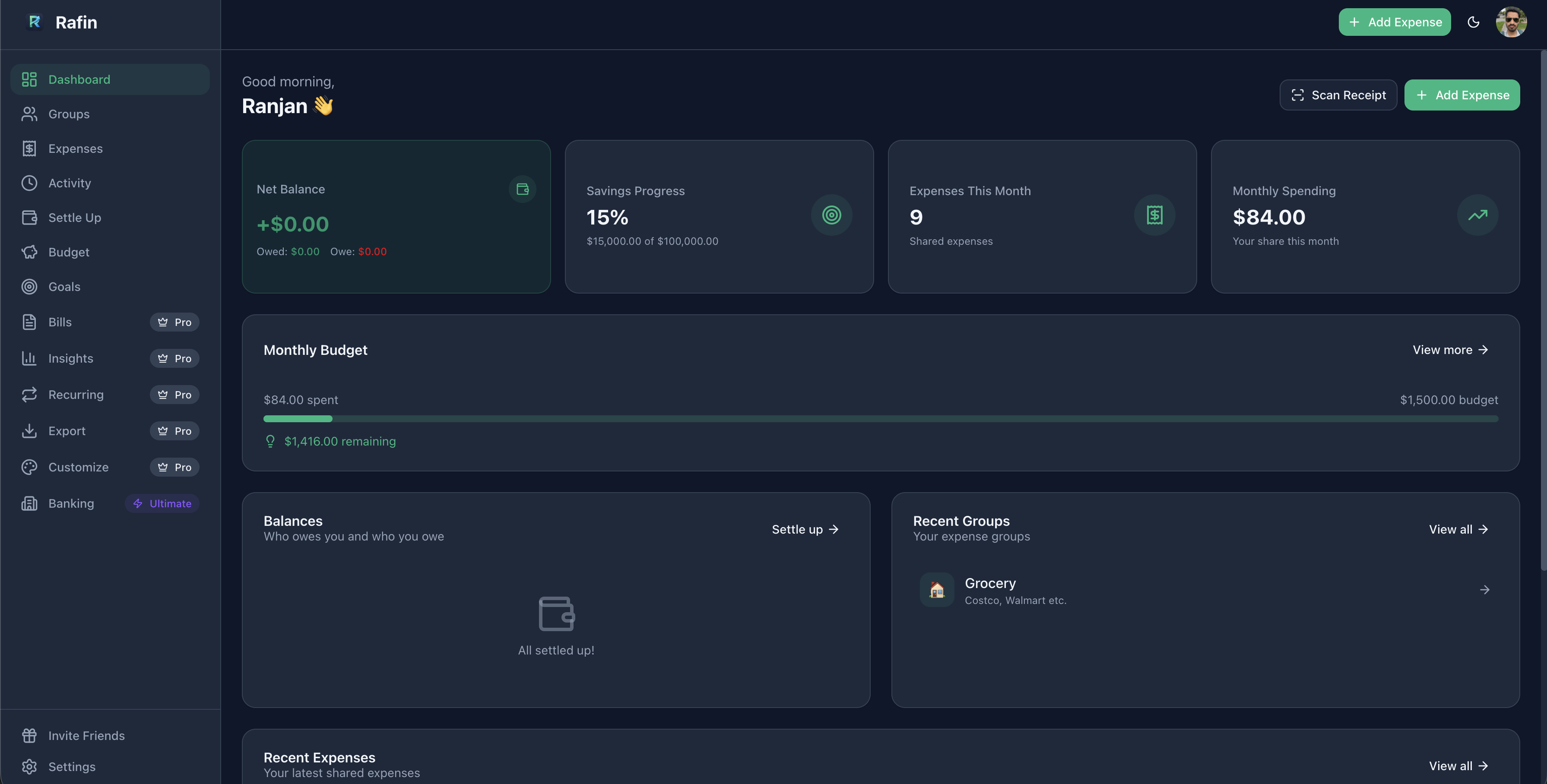The height and width of the screenshot is (784, 1547).
Task: Open Goals using the target icon
Action: pos(29,286)
